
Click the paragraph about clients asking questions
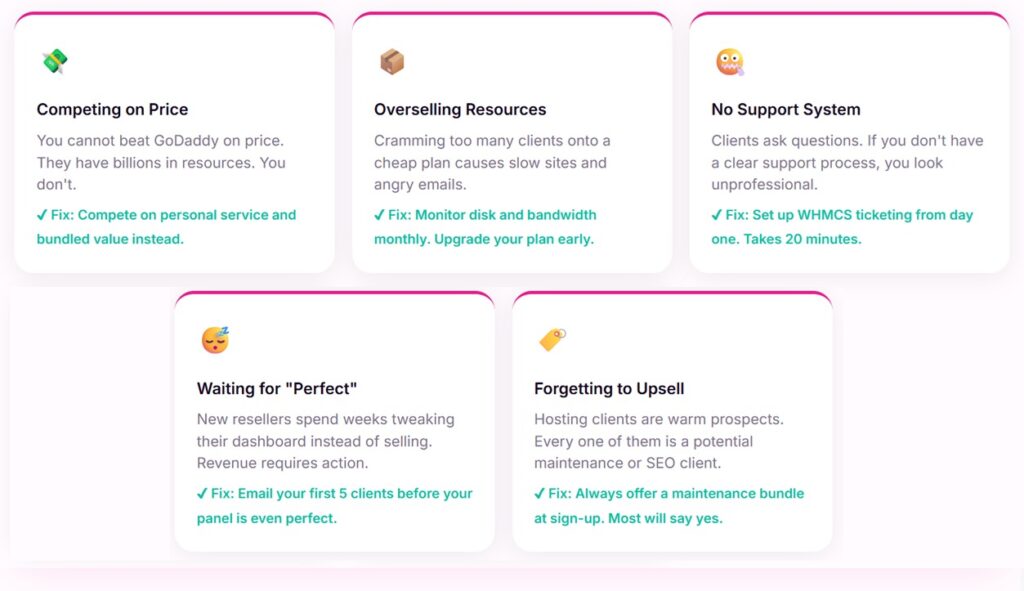tap(846, 162)
